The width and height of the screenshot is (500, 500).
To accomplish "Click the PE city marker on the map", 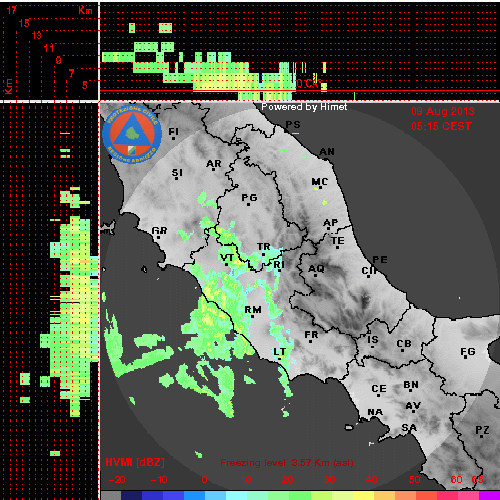I will point(380,260).
